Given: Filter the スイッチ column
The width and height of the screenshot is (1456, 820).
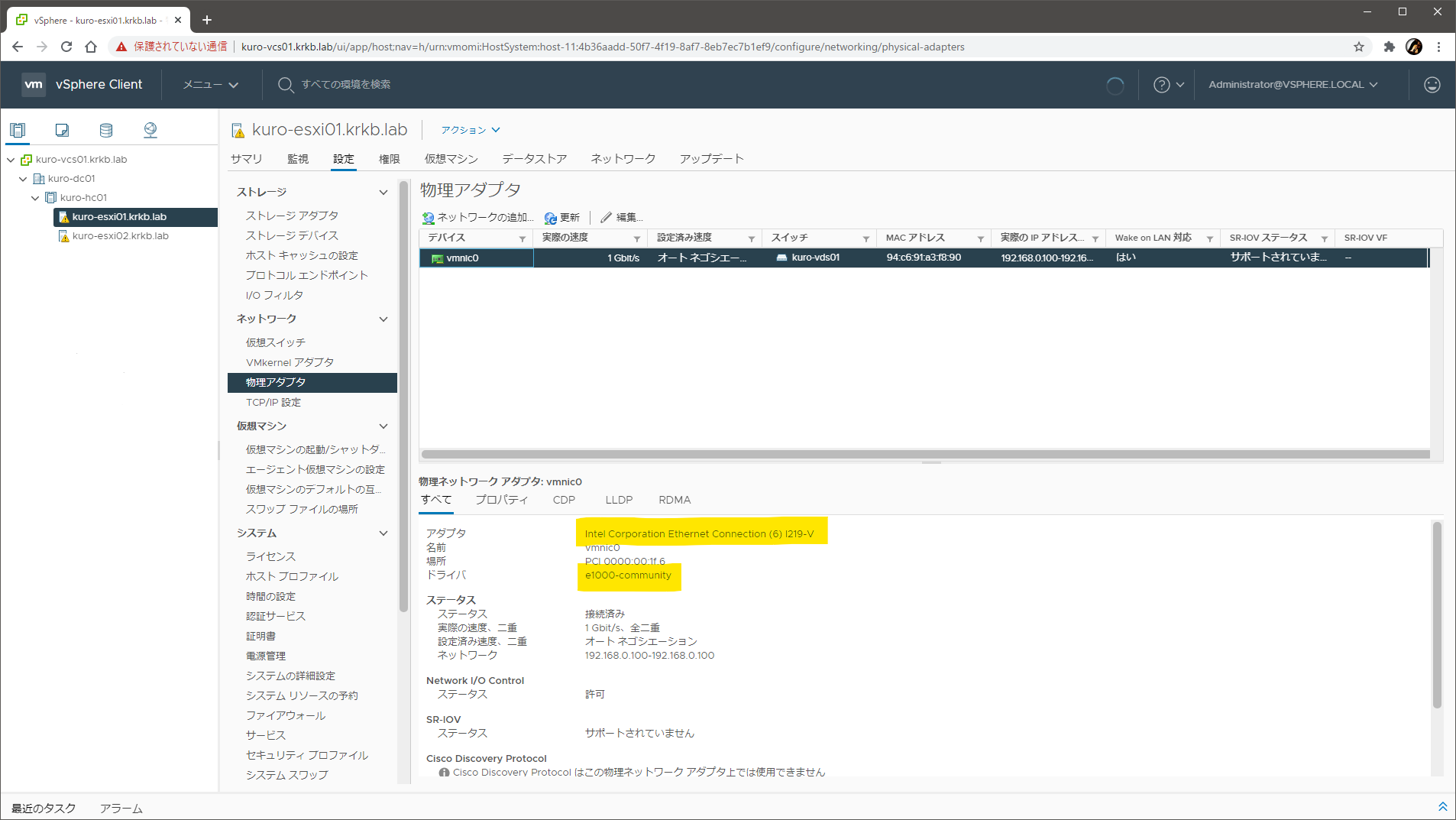Looking at the screenshot, I should point(866,239).
